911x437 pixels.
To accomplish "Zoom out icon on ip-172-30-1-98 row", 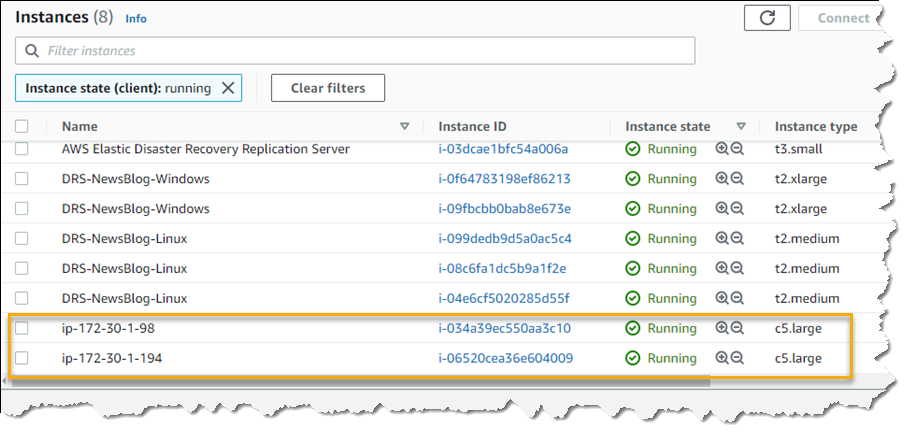I will (737, 328).
